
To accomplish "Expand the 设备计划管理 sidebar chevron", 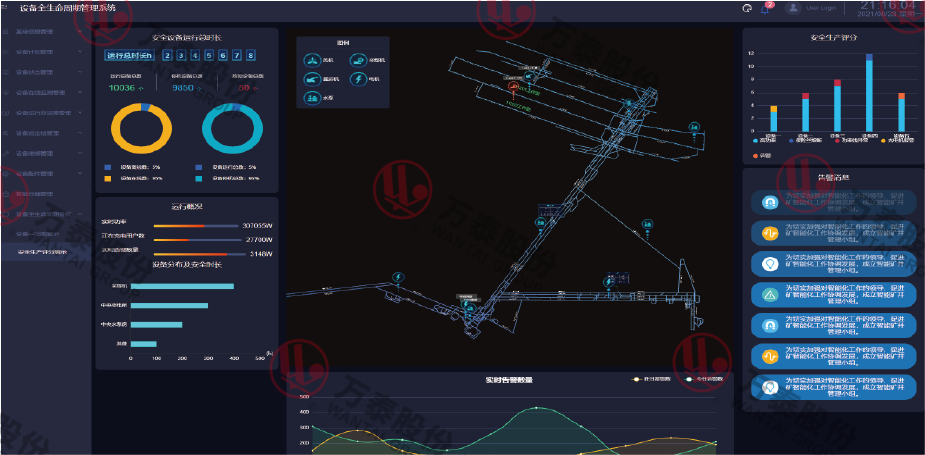I will click(x=79, y=53).
